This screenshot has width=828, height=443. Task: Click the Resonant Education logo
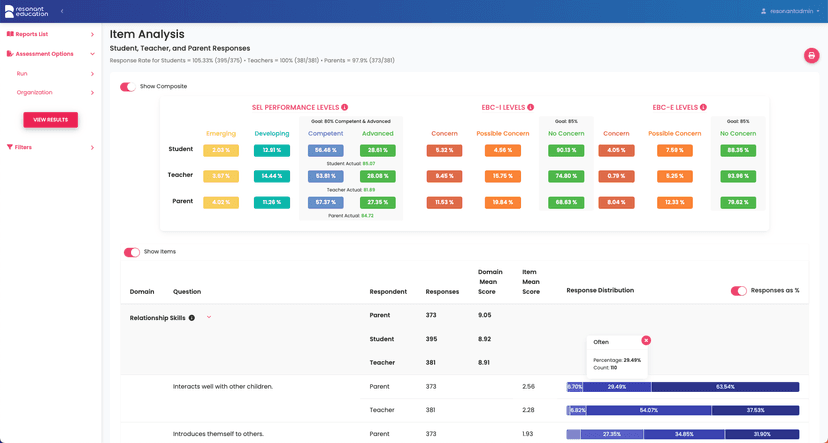(x=24, y=11)
